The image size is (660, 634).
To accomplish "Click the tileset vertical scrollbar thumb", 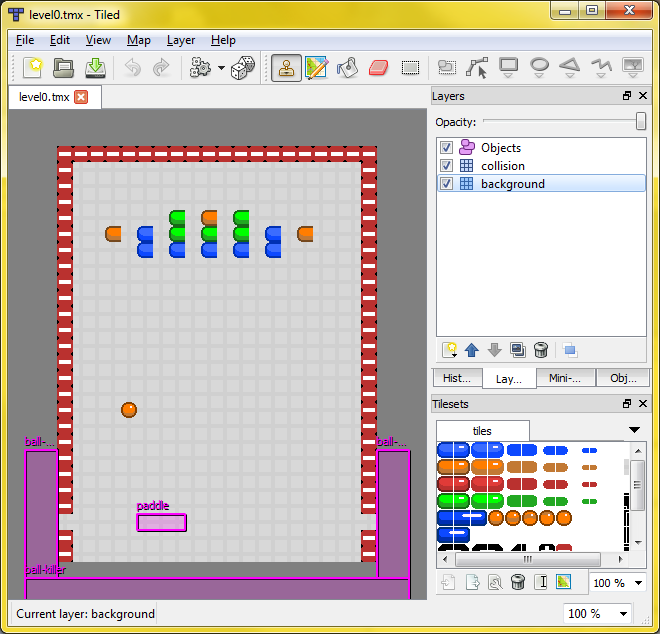I will tap(637, 485).
